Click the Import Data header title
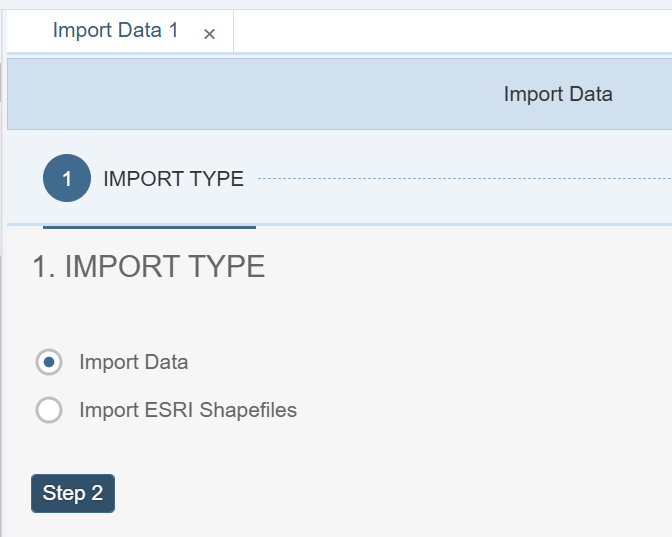 [557, 95]
